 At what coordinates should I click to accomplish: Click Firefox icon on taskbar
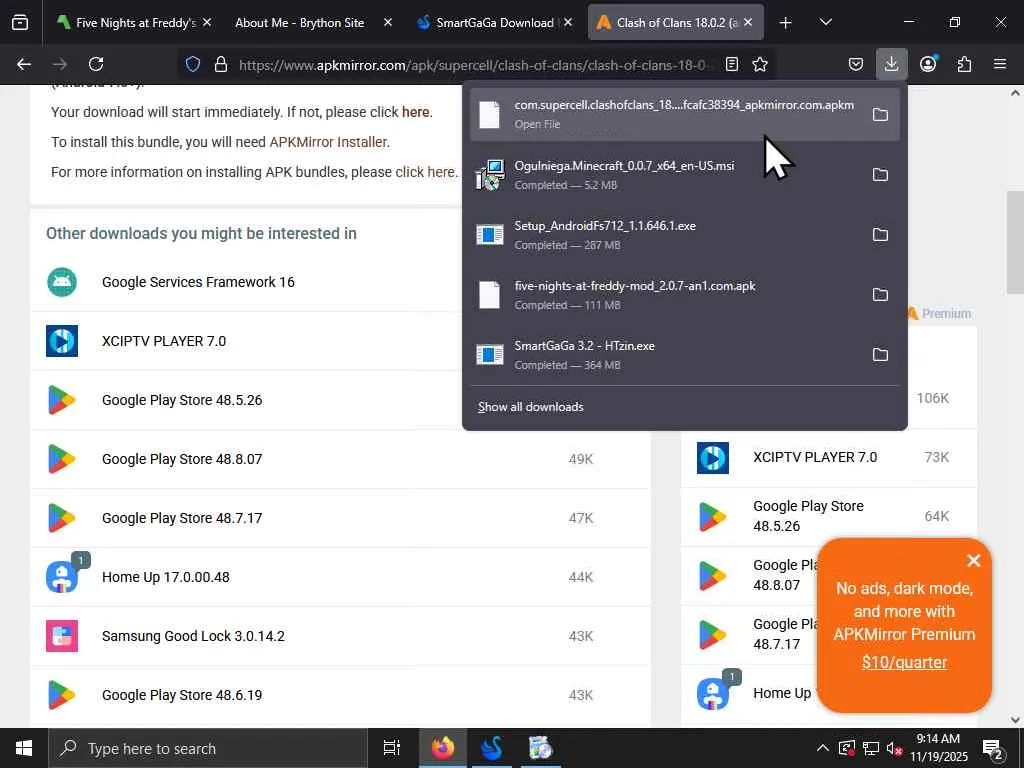point(443,748)
